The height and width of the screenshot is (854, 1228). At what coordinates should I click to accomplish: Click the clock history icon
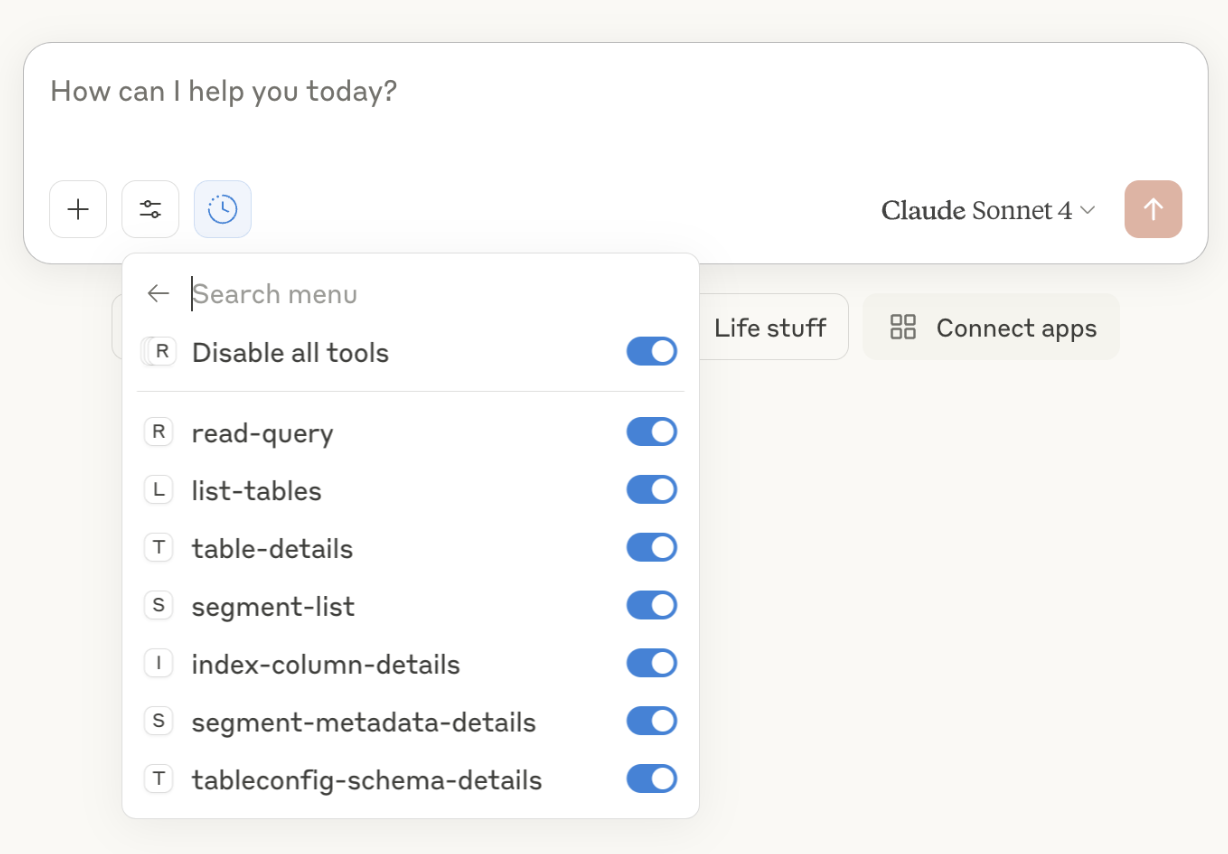(x=222, y=209)
